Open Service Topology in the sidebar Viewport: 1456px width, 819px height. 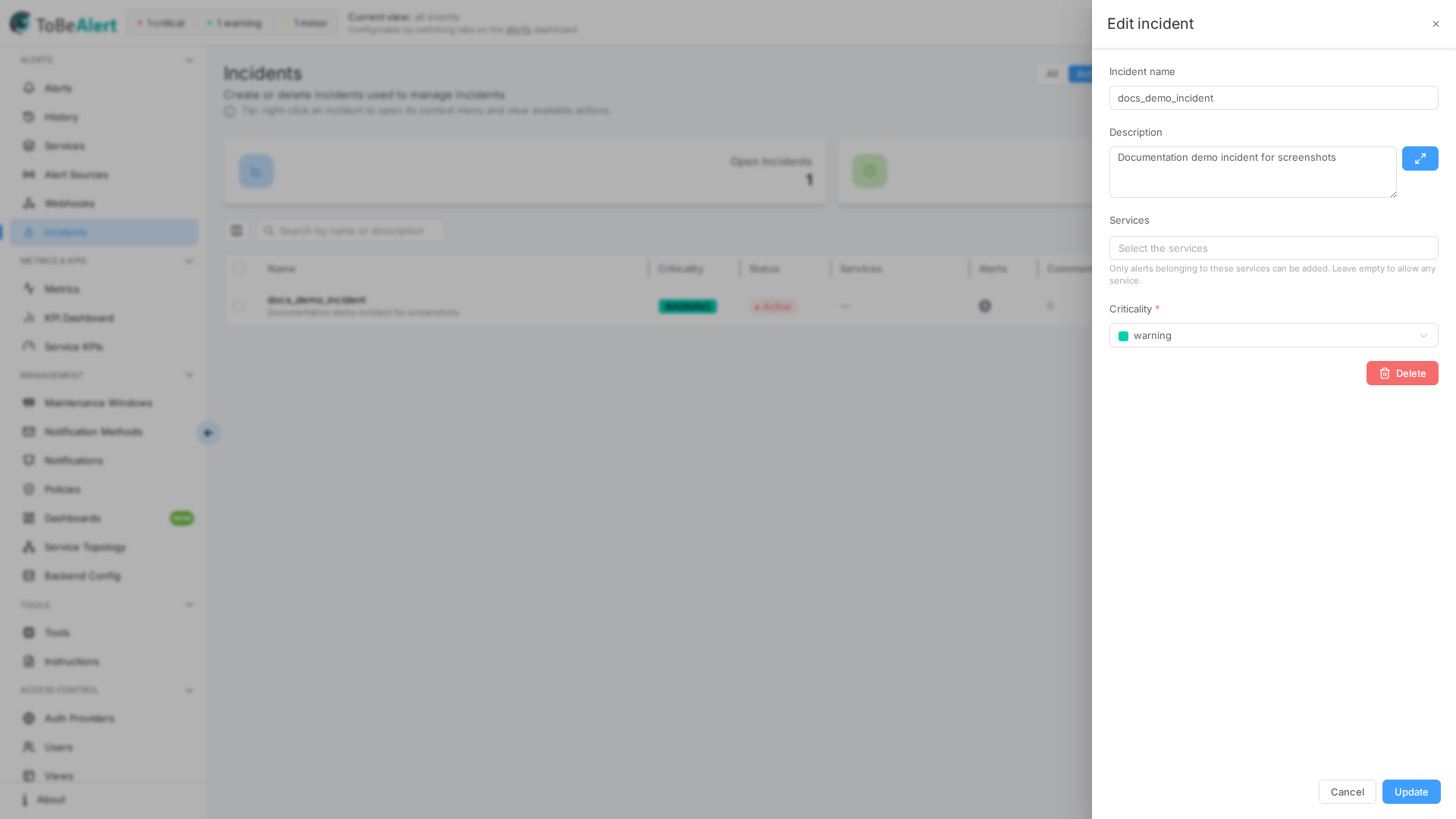(104, 547)
